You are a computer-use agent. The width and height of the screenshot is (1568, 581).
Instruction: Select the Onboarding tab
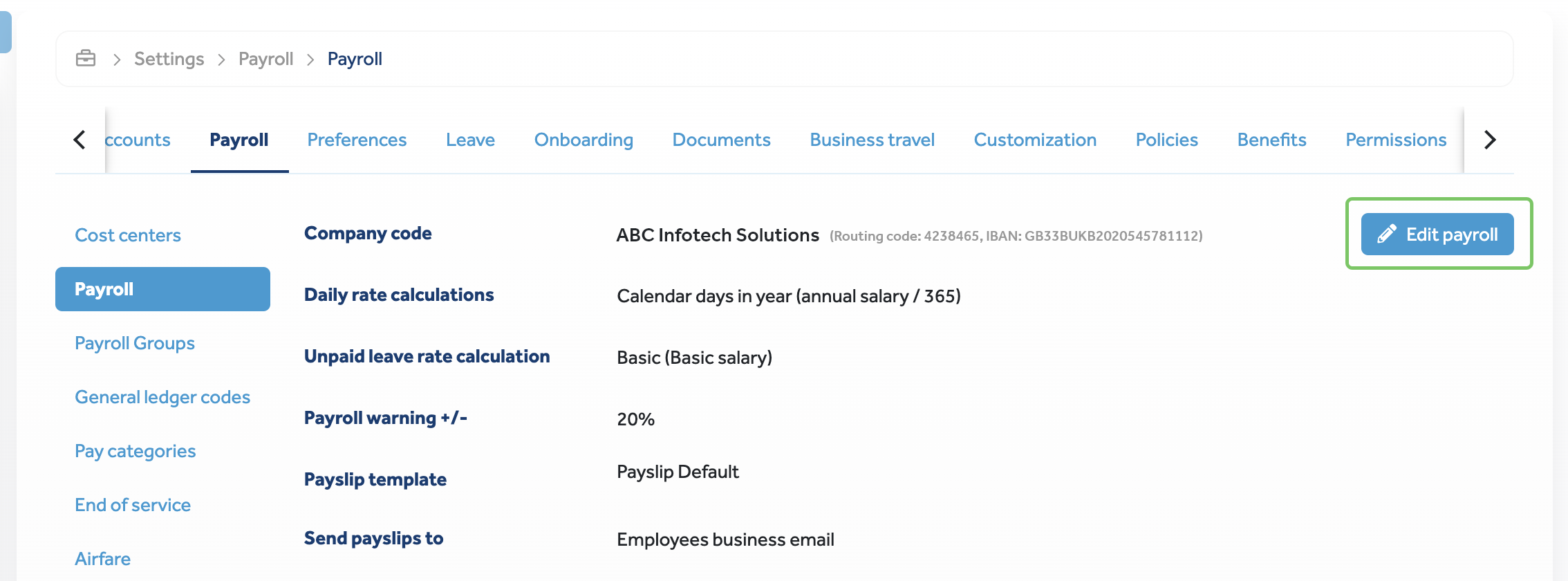(x=584, y=140)
